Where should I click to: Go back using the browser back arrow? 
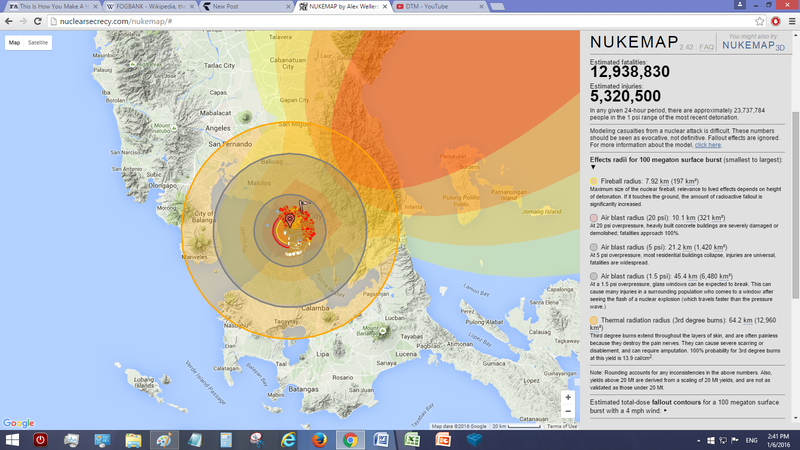point(9,21)
